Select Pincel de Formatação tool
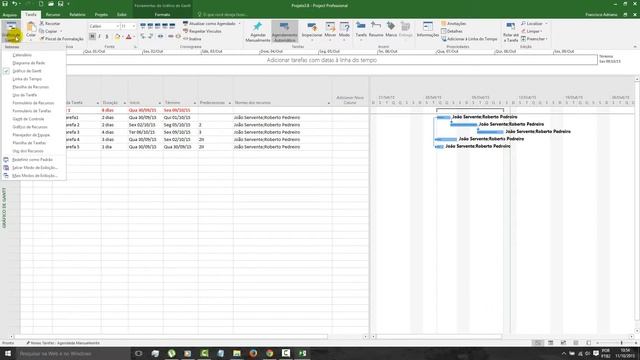The height and width of the screenshot is (360, 640). 62,39
